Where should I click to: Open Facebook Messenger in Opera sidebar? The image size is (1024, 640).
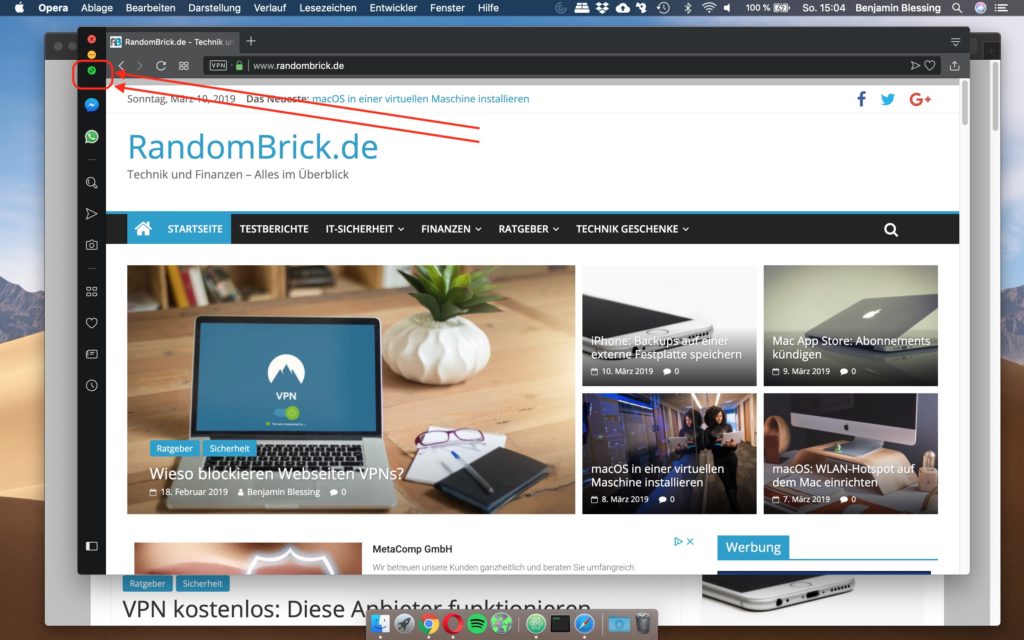91,105
